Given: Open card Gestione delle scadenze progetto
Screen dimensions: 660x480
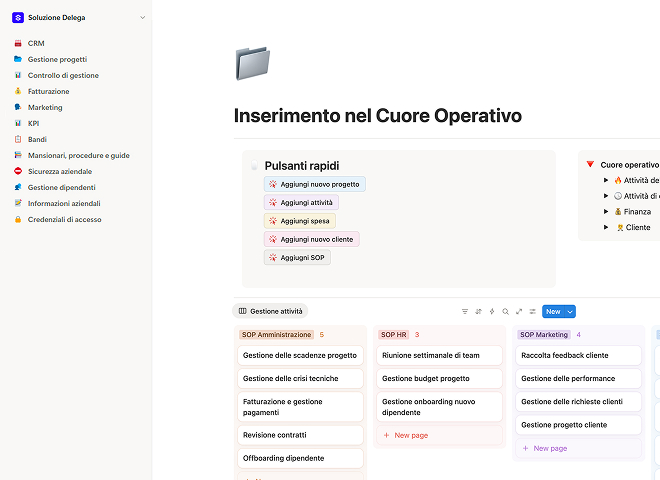Looking at the screenshot, I should click(x=300, y=355).
